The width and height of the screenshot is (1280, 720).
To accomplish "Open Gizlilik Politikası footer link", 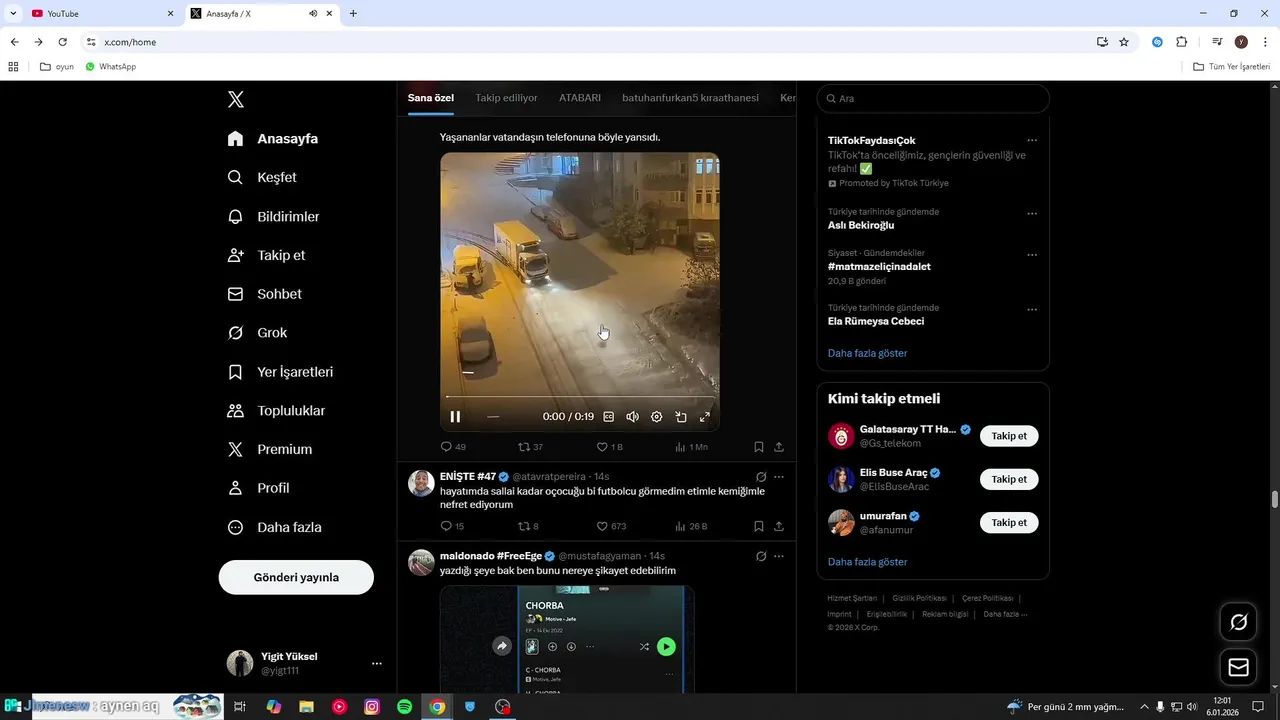I will pos(919,598).
